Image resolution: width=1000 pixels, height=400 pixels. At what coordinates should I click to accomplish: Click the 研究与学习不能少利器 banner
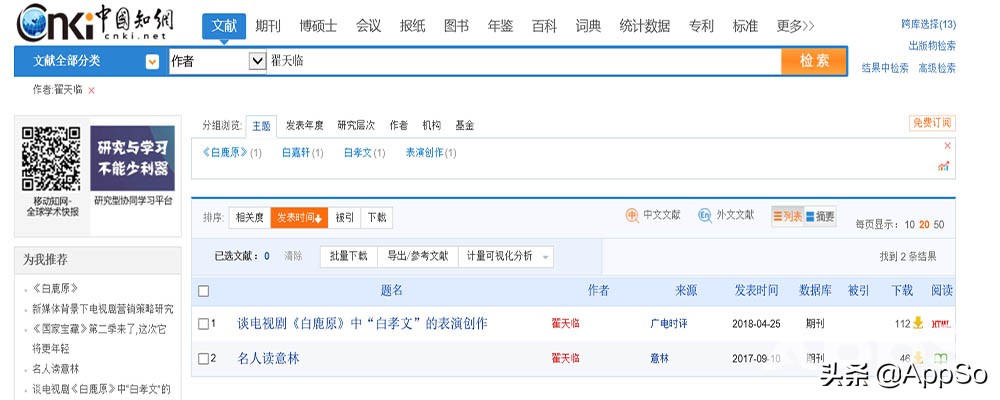[132, 158]
